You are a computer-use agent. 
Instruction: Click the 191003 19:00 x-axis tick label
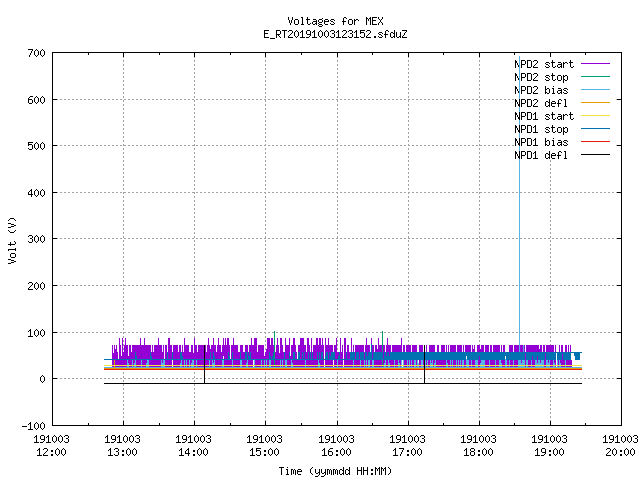[x=549, y=446]
